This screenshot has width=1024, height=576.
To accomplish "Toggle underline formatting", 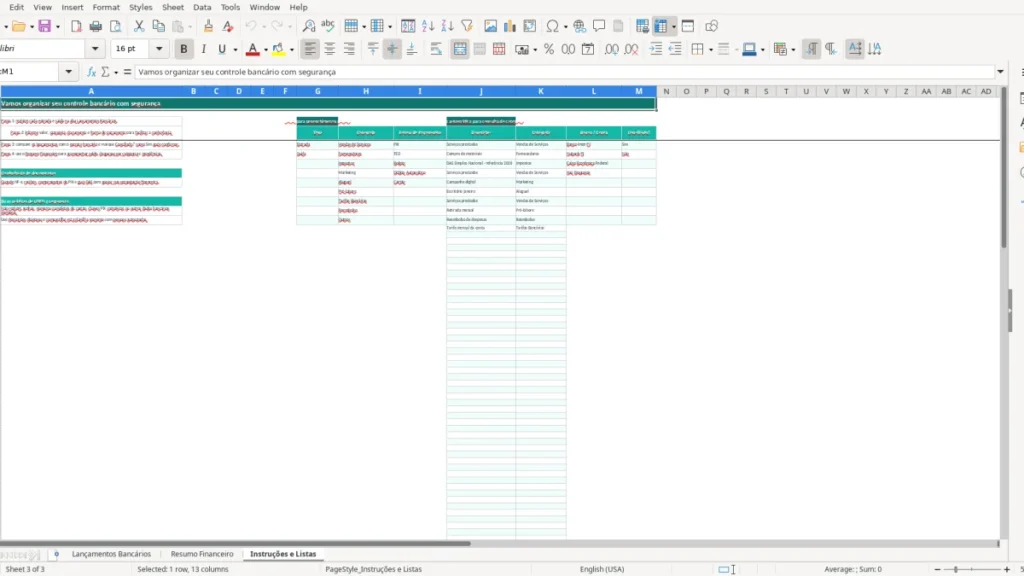I will tap(222, 49).
